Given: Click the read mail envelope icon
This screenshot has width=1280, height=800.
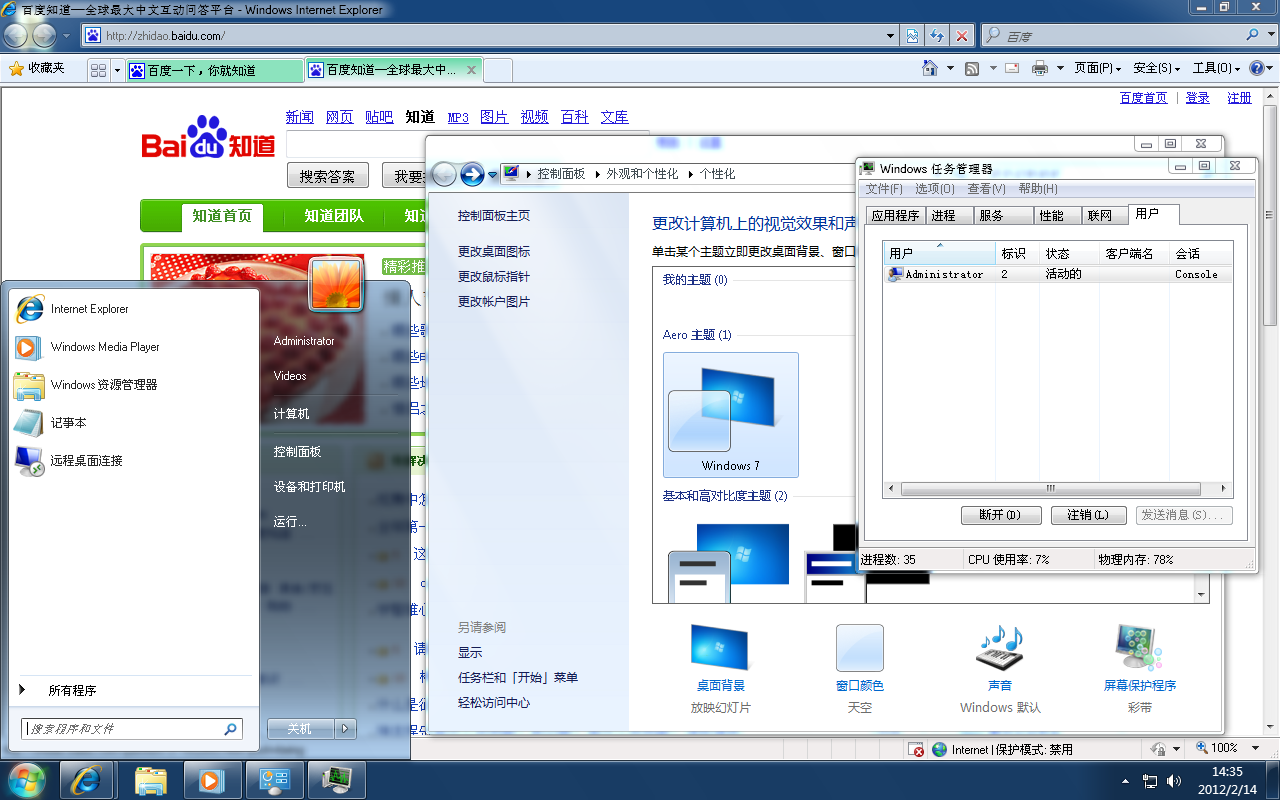Looking at the screenshot, I should 1012,68.
